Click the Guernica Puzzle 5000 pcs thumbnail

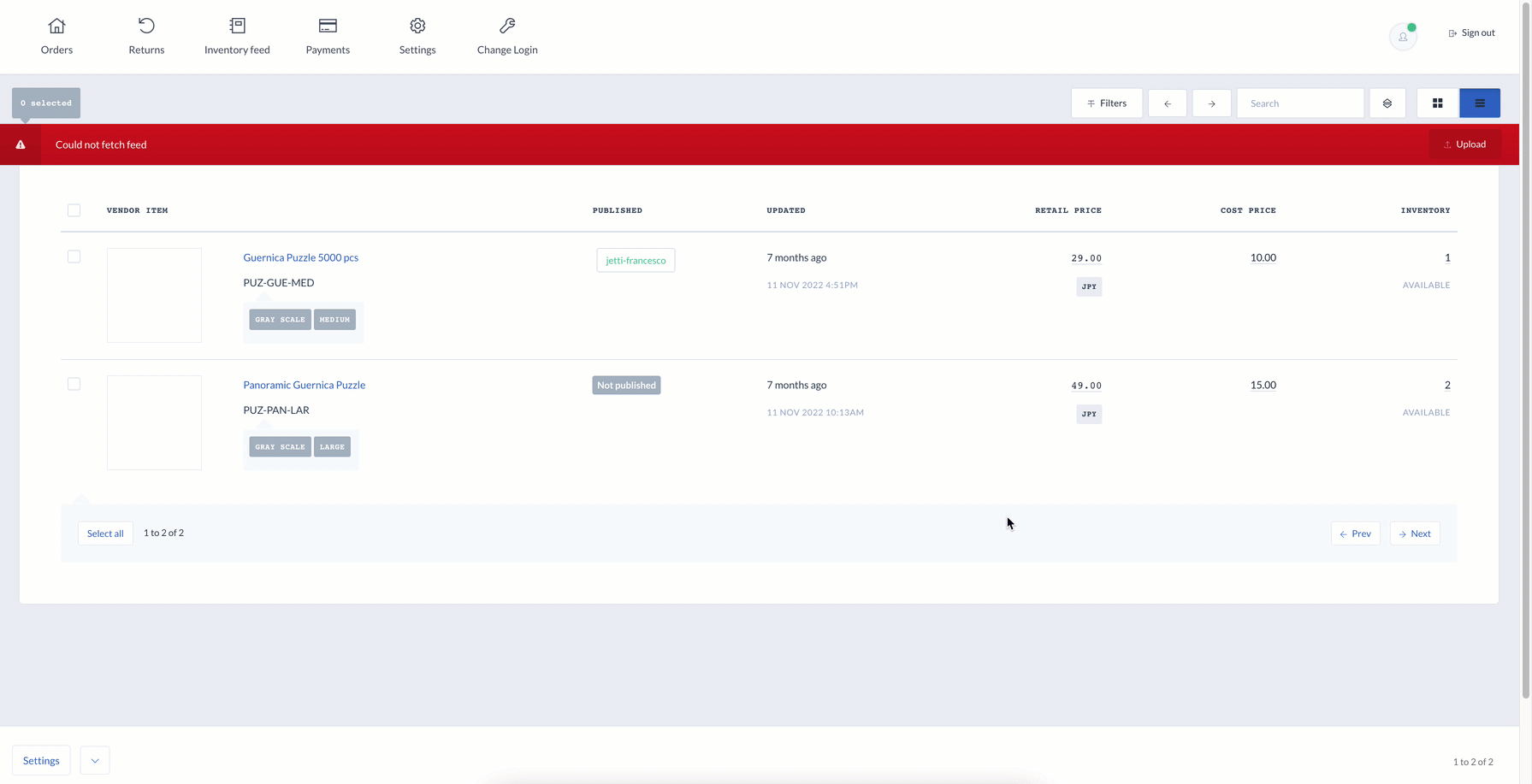point(154,295)
